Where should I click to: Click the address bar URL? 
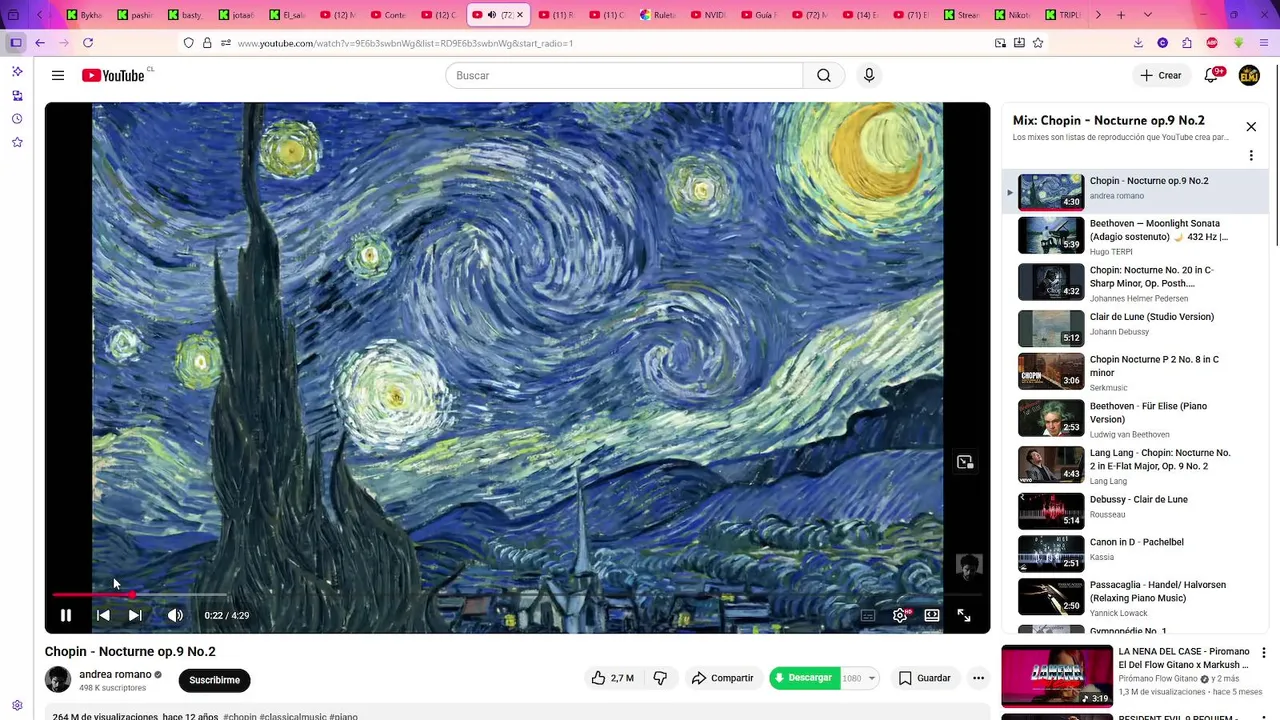[x=405, y=43]
